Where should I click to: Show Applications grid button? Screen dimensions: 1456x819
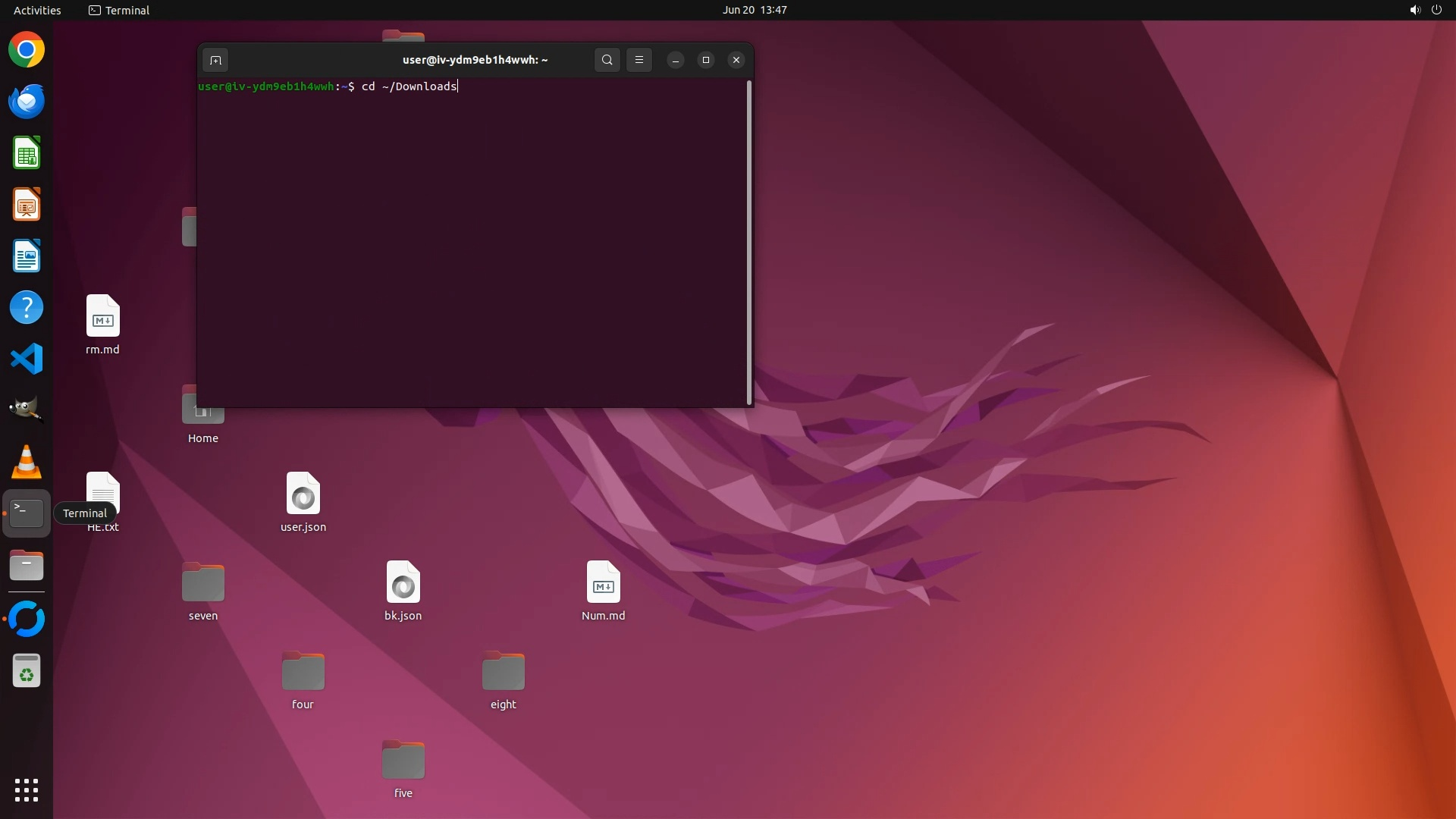(27, 790)
